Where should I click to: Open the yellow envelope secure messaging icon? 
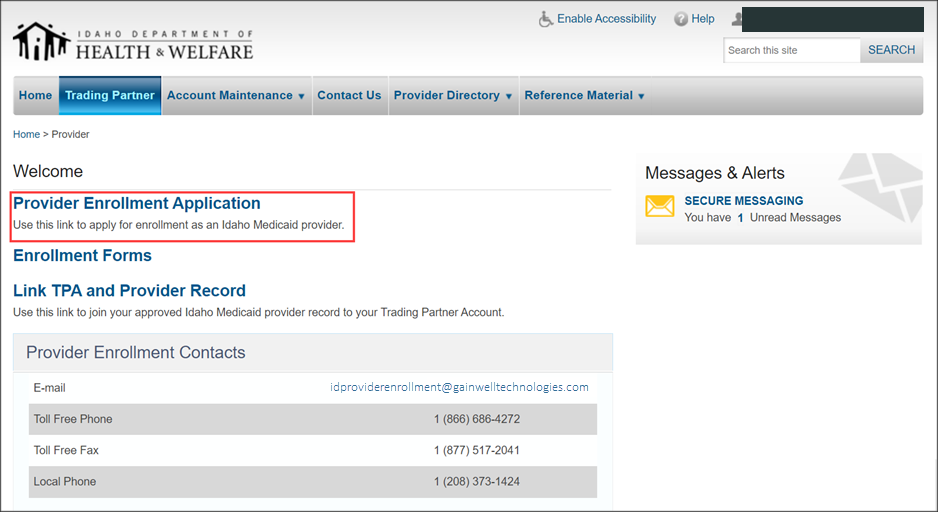660,206
